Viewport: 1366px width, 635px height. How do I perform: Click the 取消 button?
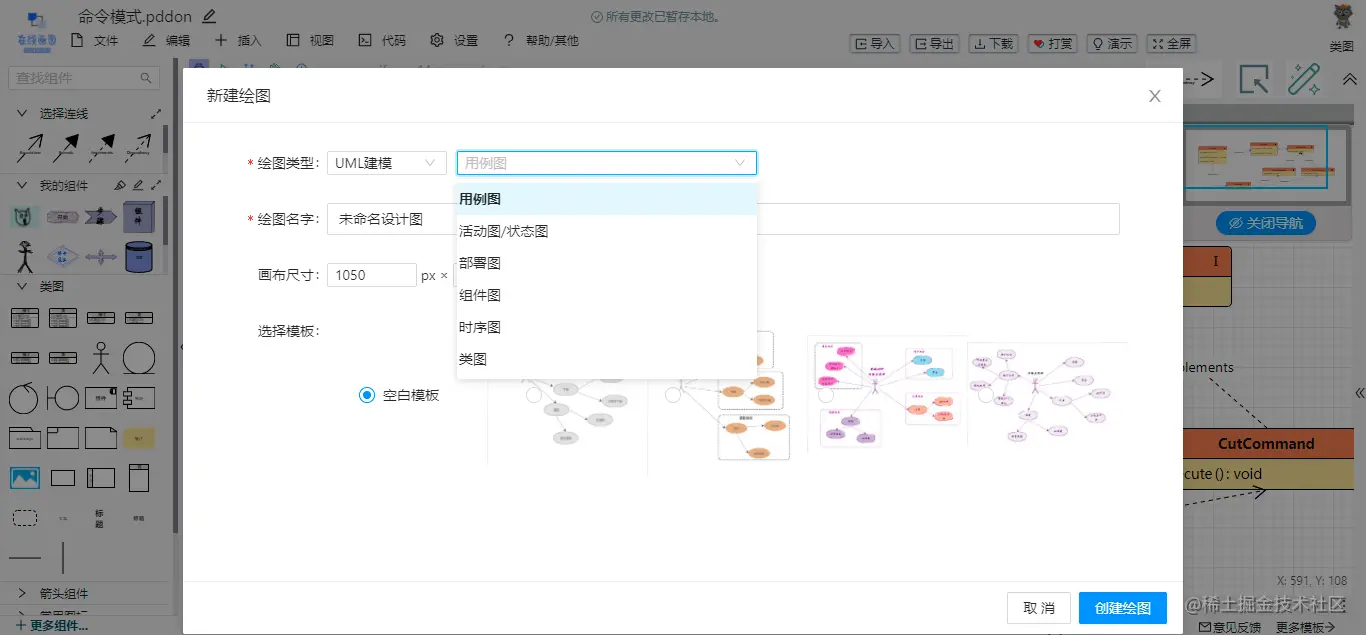tap(1039, 608)
